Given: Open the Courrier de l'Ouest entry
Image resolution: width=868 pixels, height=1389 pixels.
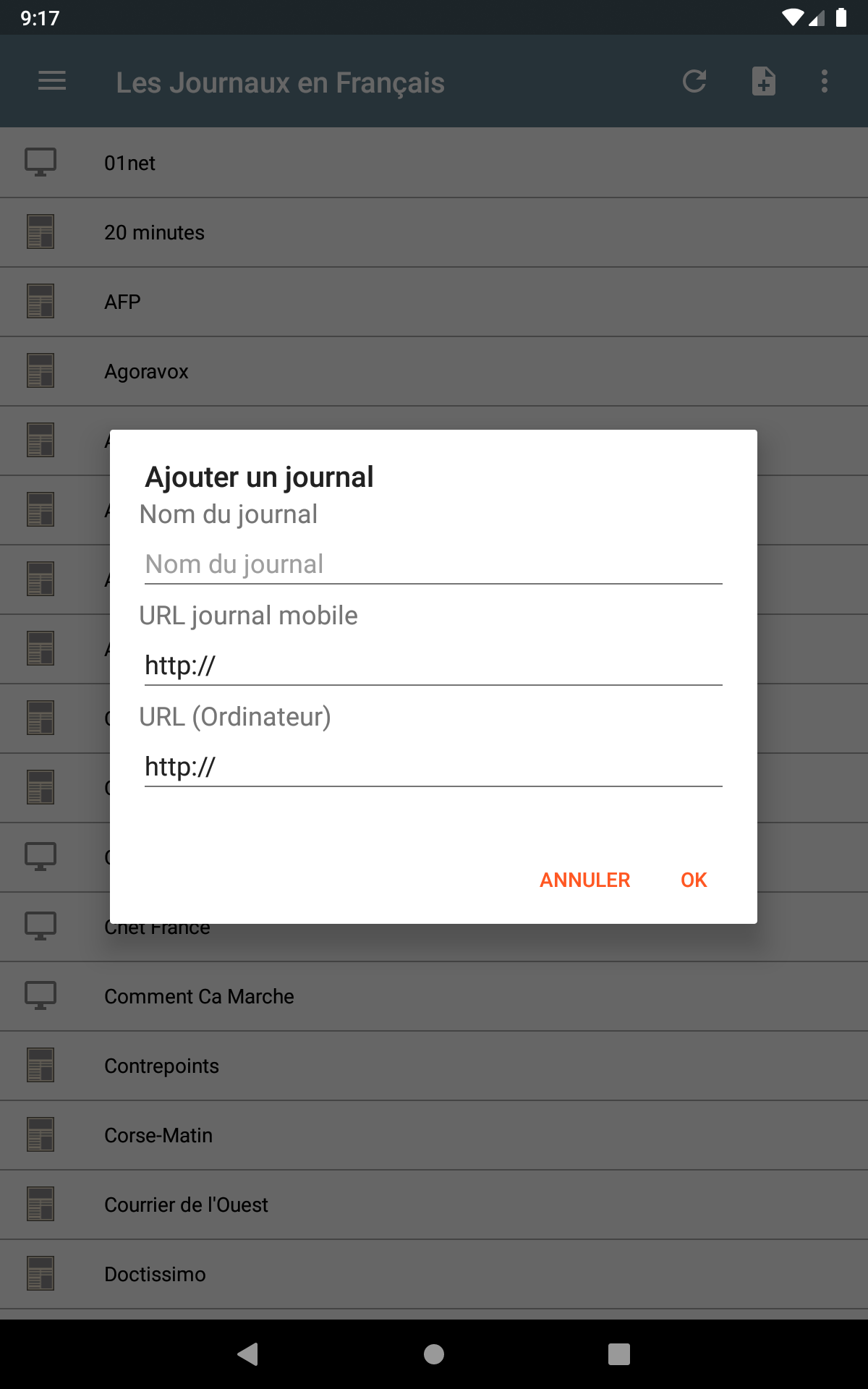Looking at the screenshot, I should coord(434,1205).
